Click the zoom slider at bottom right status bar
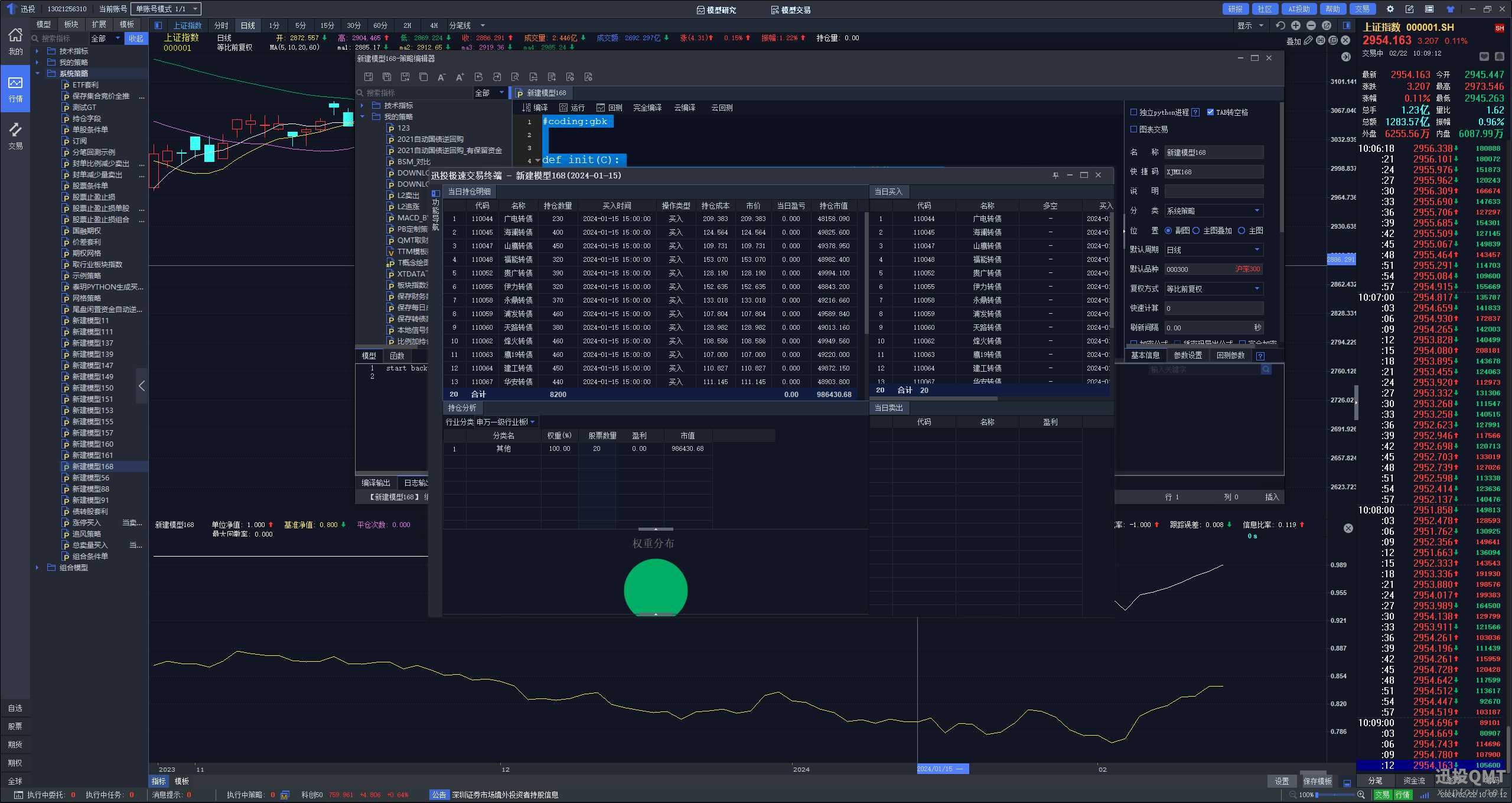Screen dimensions: 1512x803 click(1336, 795)
